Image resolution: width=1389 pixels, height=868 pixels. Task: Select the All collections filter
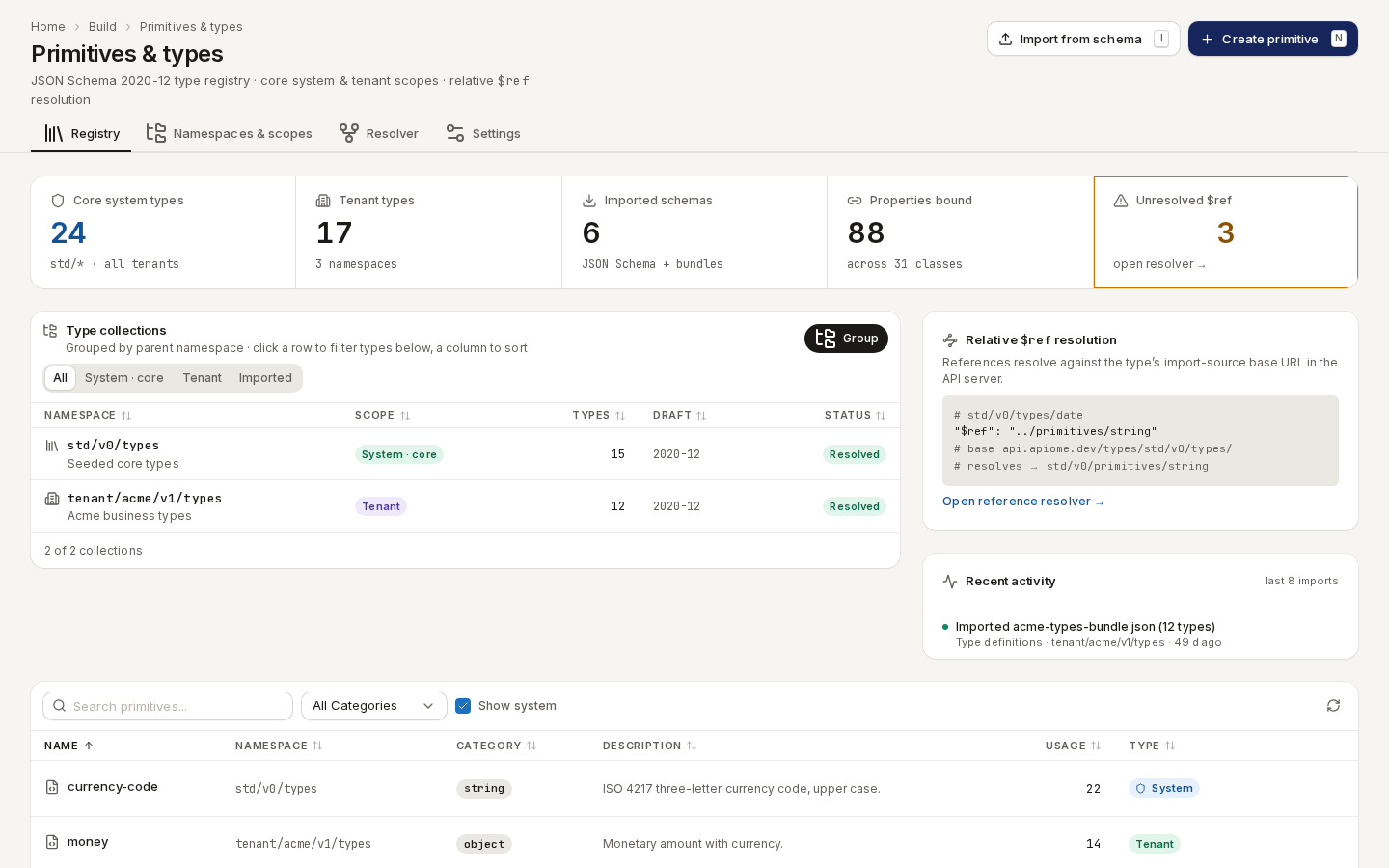click(x=60, y=378)
